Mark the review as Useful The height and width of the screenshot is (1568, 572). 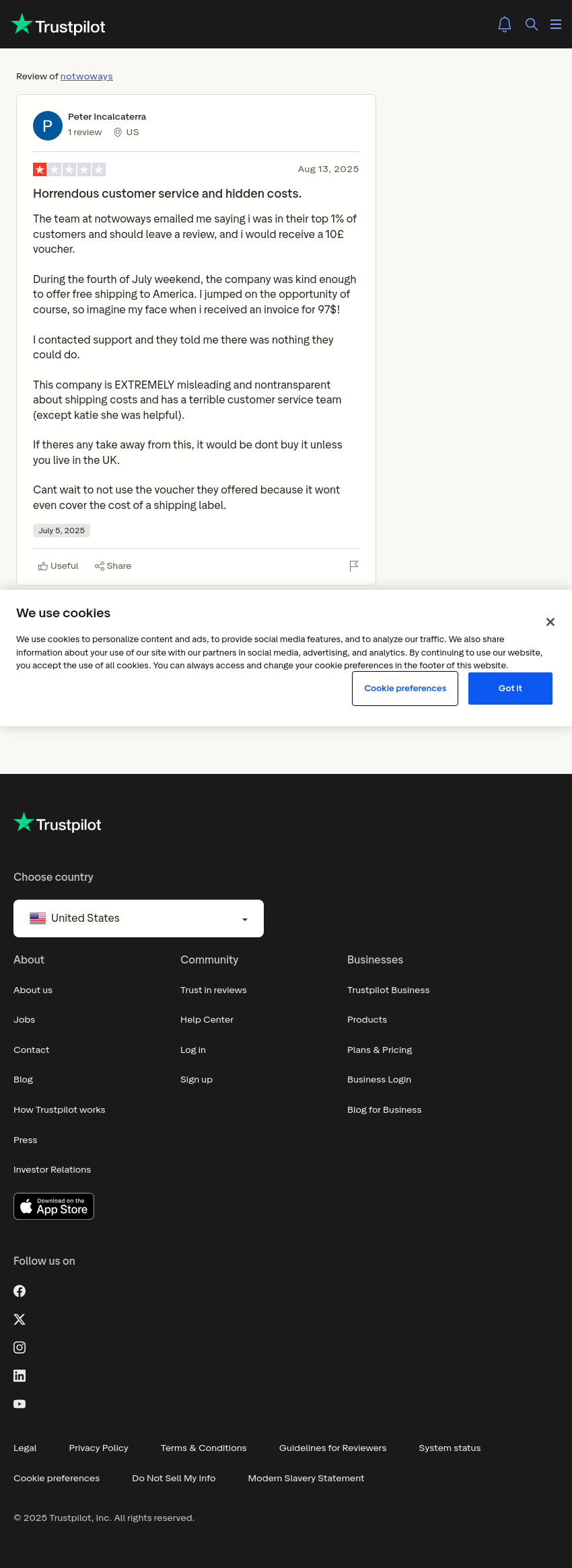(x=59, y=566)
